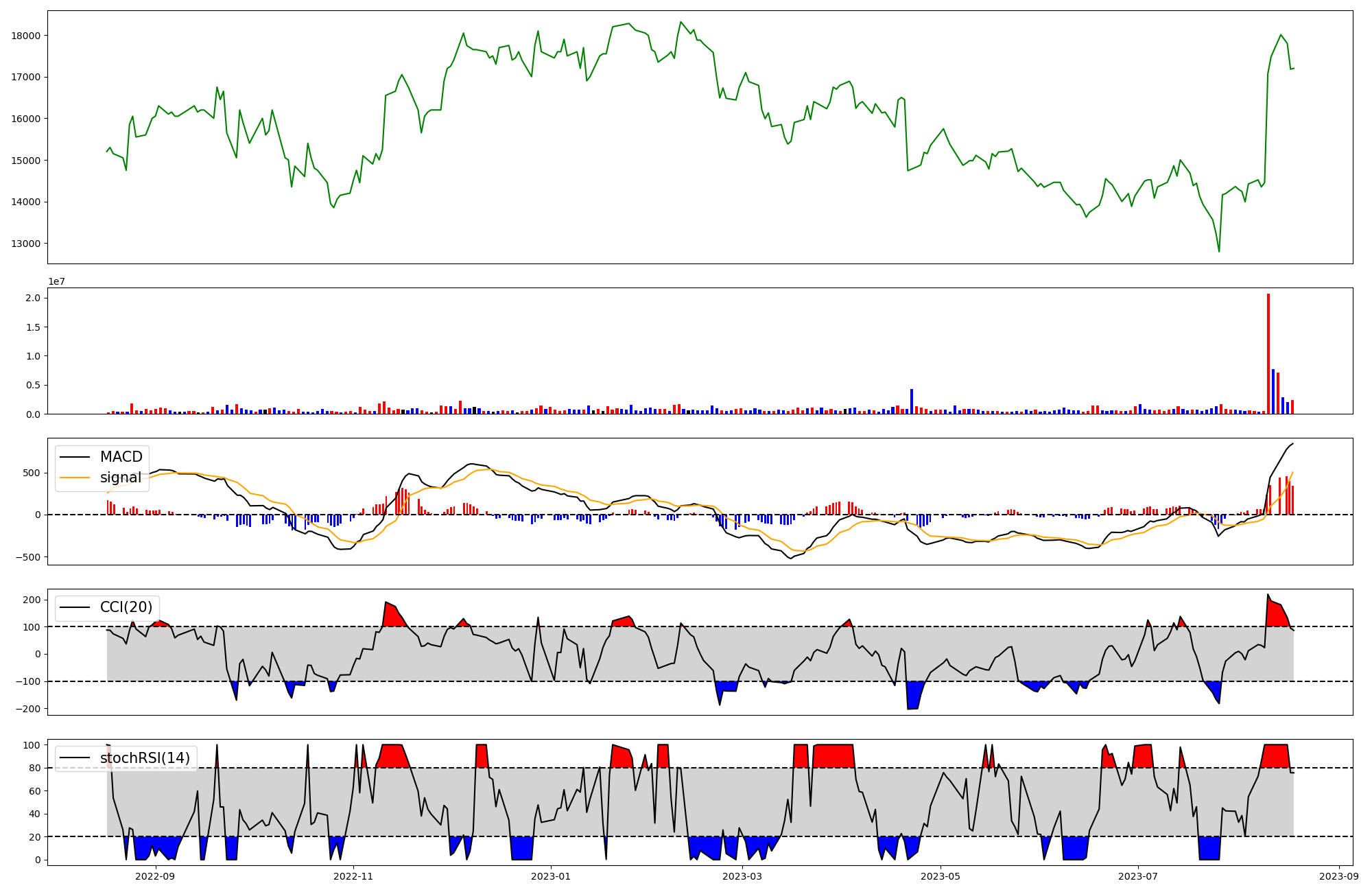Viewport: 1372px width, 892px height.
Task: Click the 2023-01 x-axis date label
Action: click(551, 876)
